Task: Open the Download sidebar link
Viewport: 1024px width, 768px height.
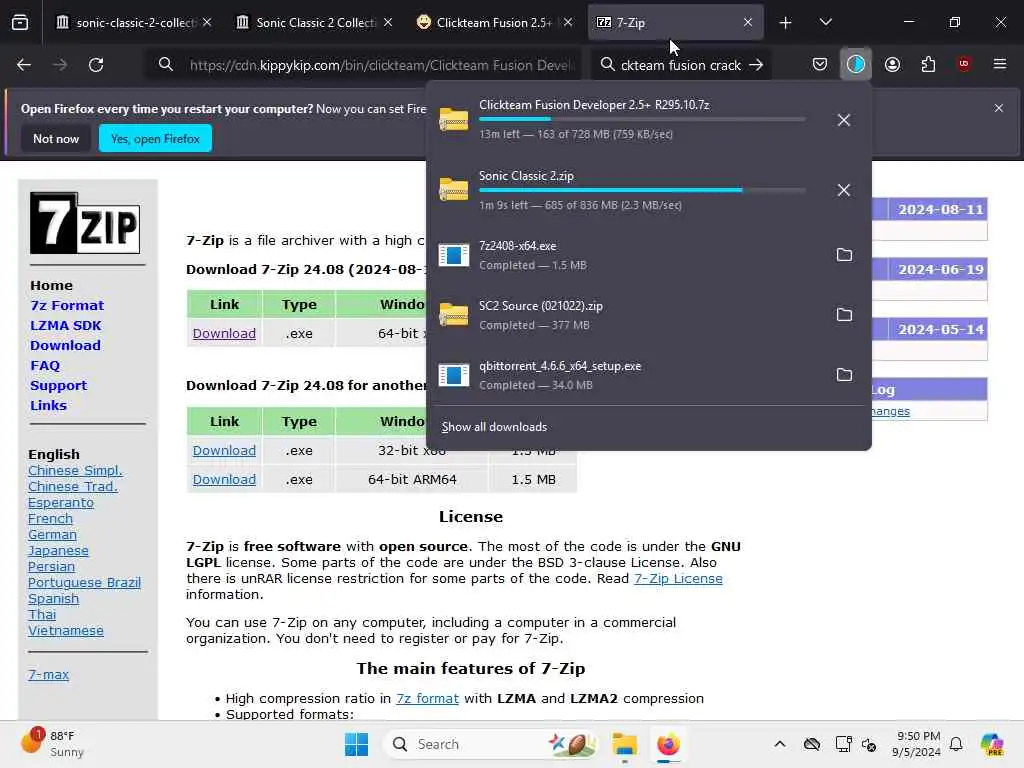Action: pos(65,345)
